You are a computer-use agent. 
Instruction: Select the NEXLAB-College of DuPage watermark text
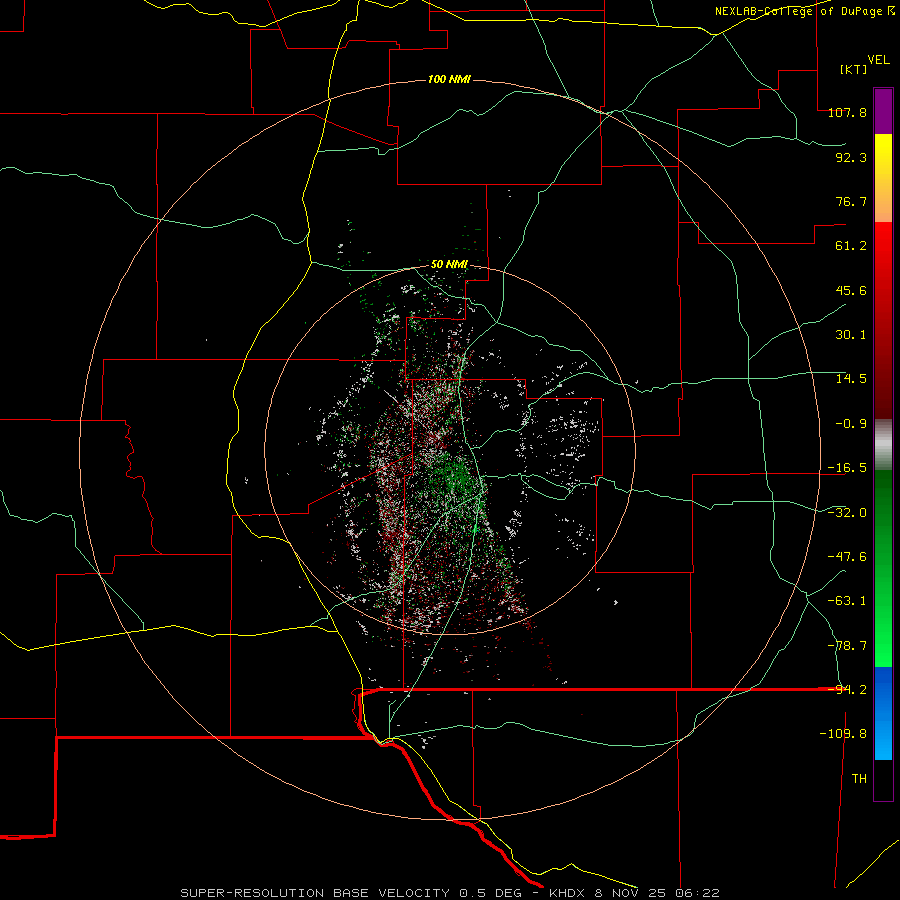tap(804, 11)
